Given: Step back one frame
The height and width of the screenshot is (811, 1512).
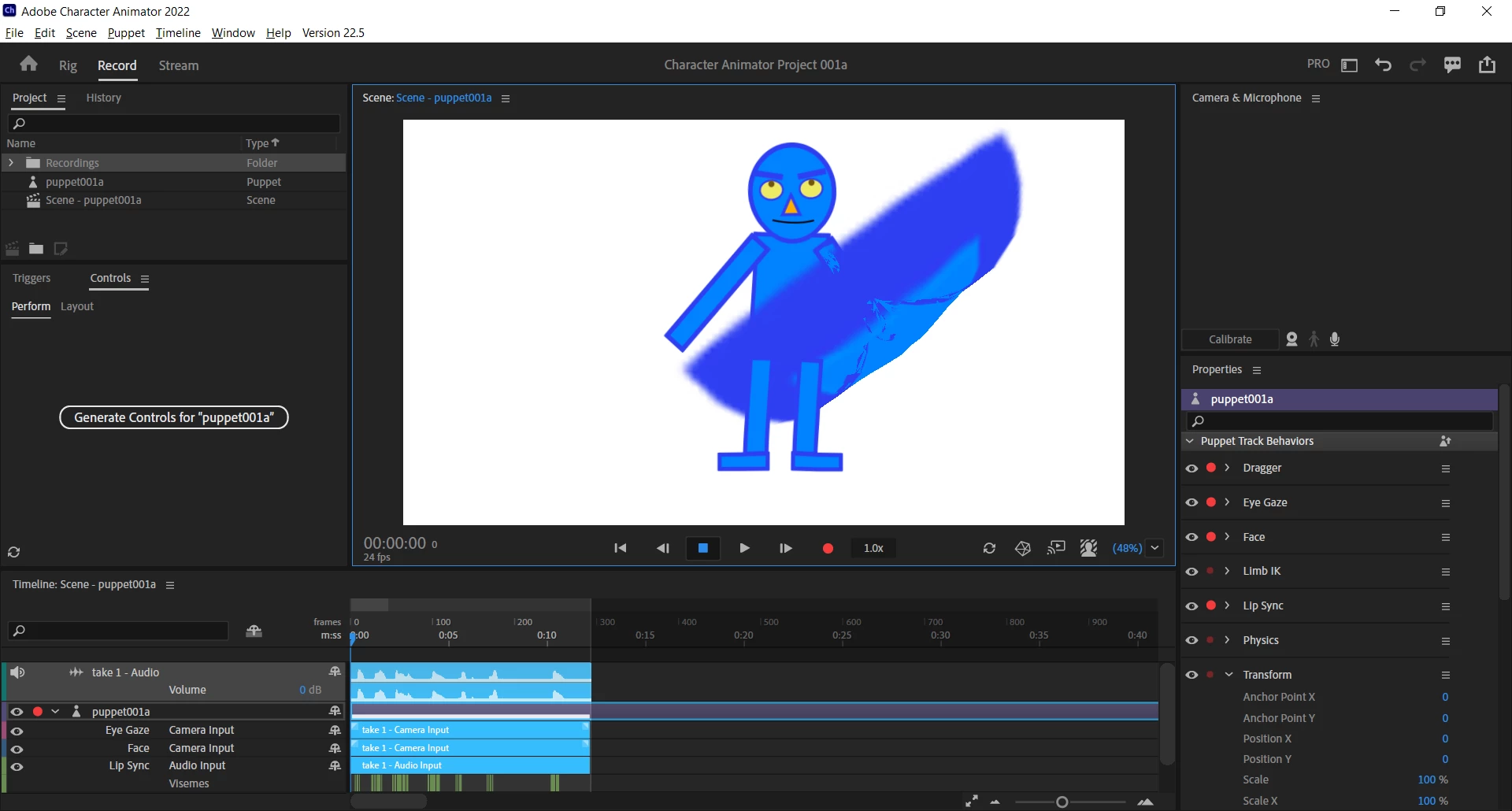Looking at the screenshot, I should [662, 548].
